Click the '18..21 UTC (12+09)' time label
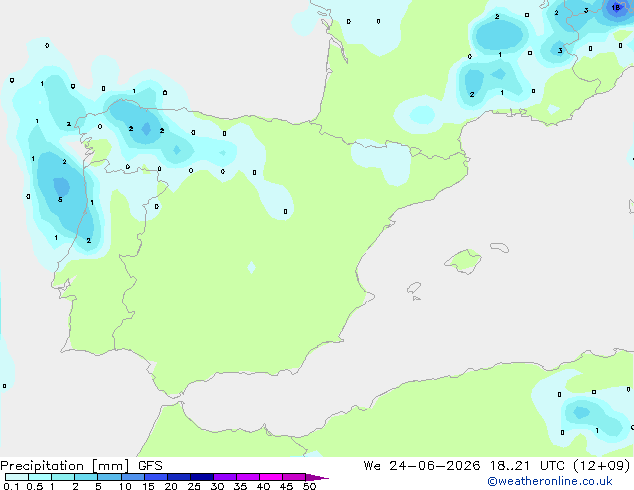634x490 pixels. pyautogui.click(x=560, y=466)
